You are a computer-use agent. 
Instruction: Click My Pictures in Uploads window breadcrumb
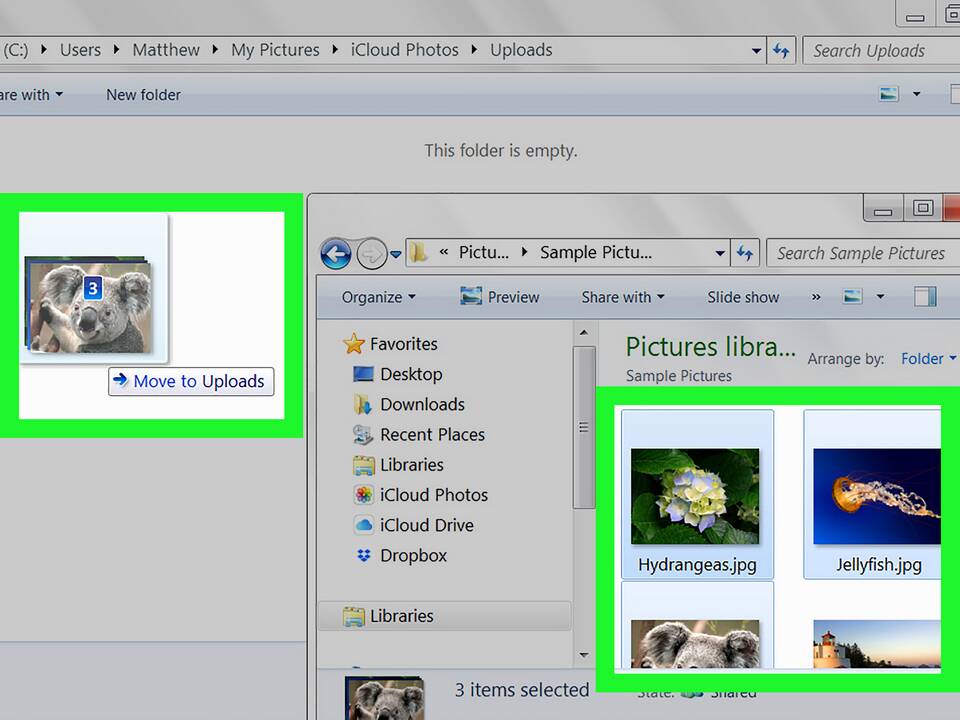[x=275, y=50]
